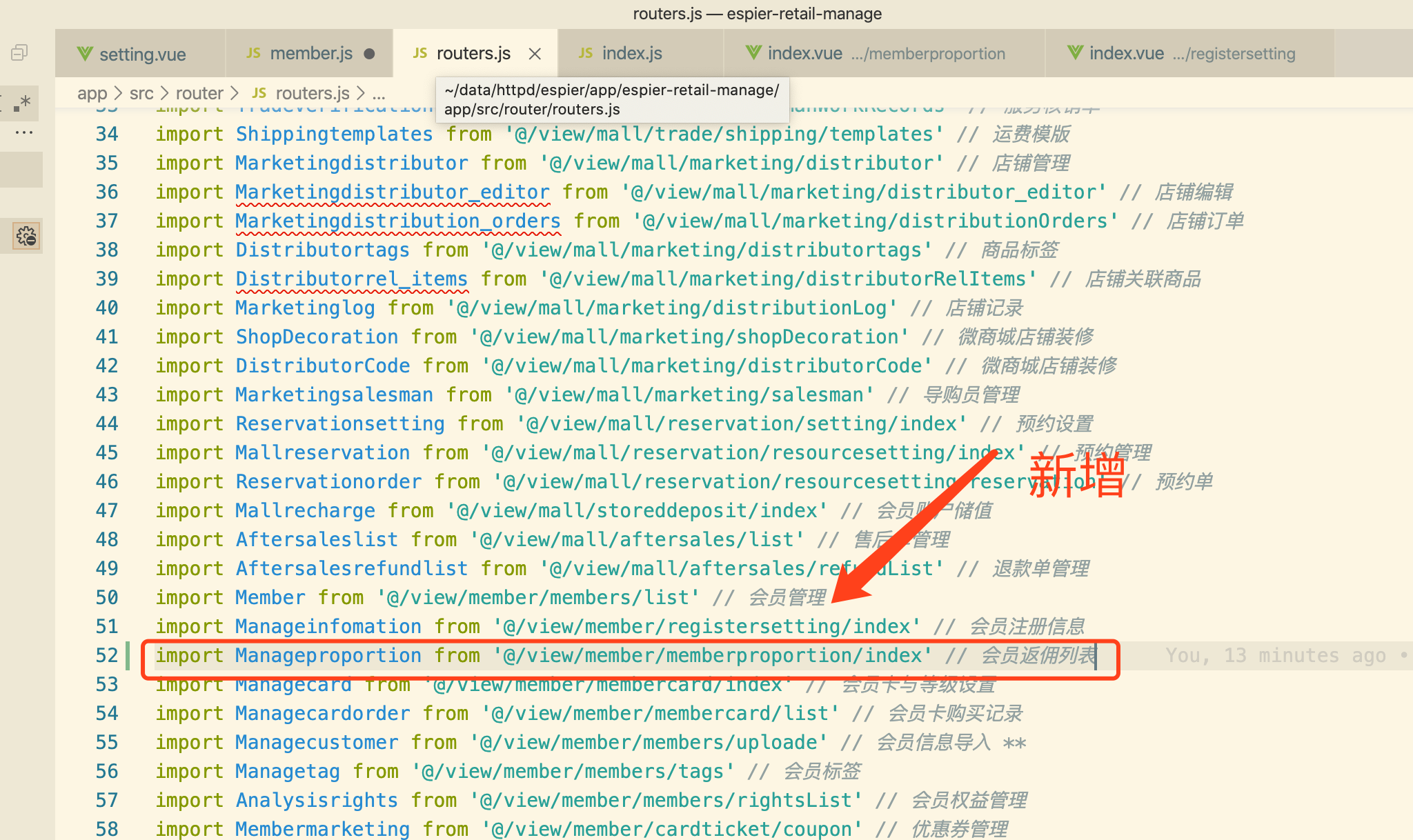
Task: Click the gear exclude-settings icon in sidebar
Action: [26, 237]
